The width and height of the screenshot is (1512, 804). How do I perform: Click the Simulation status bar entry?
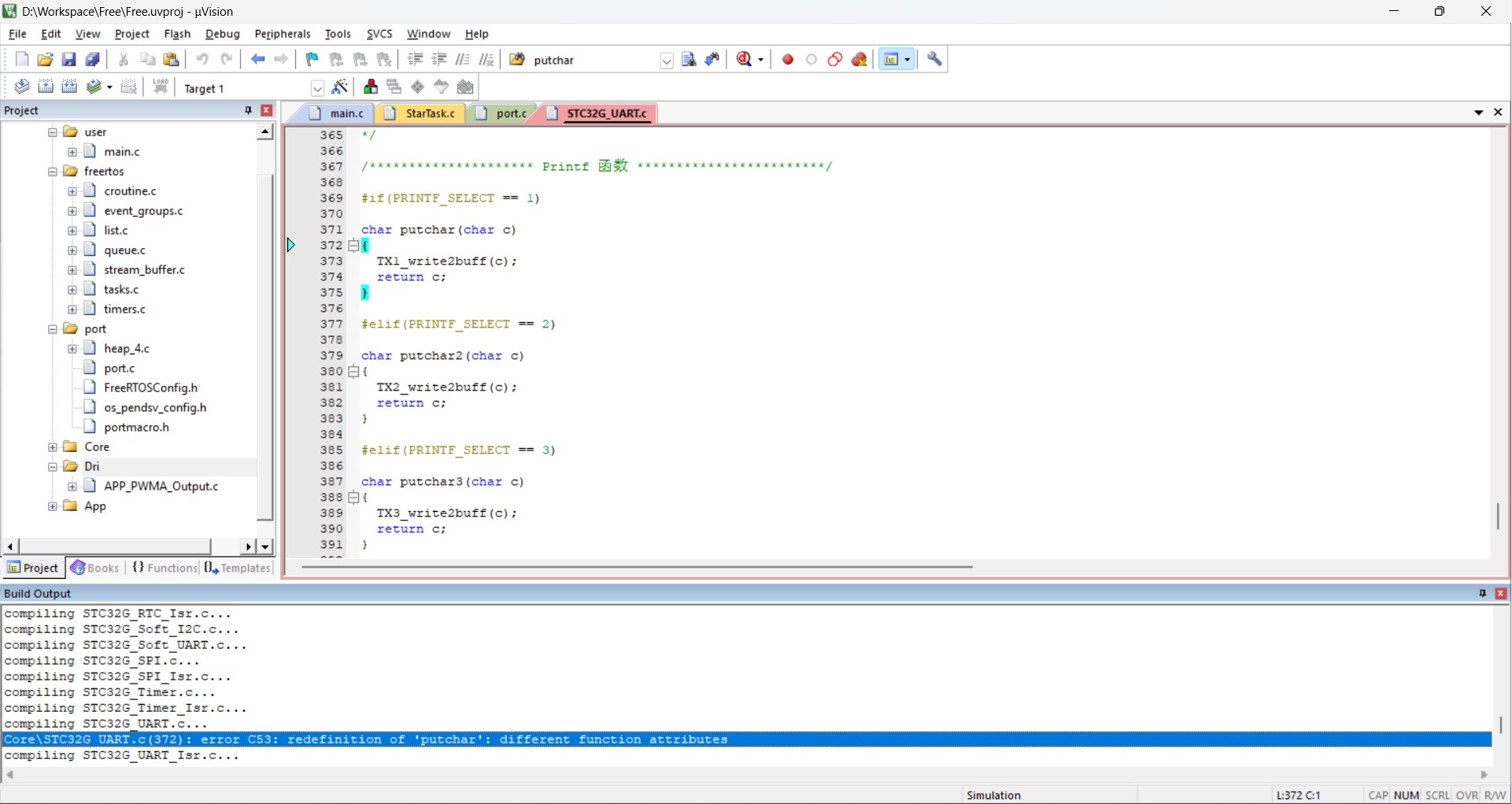(993, 795)
